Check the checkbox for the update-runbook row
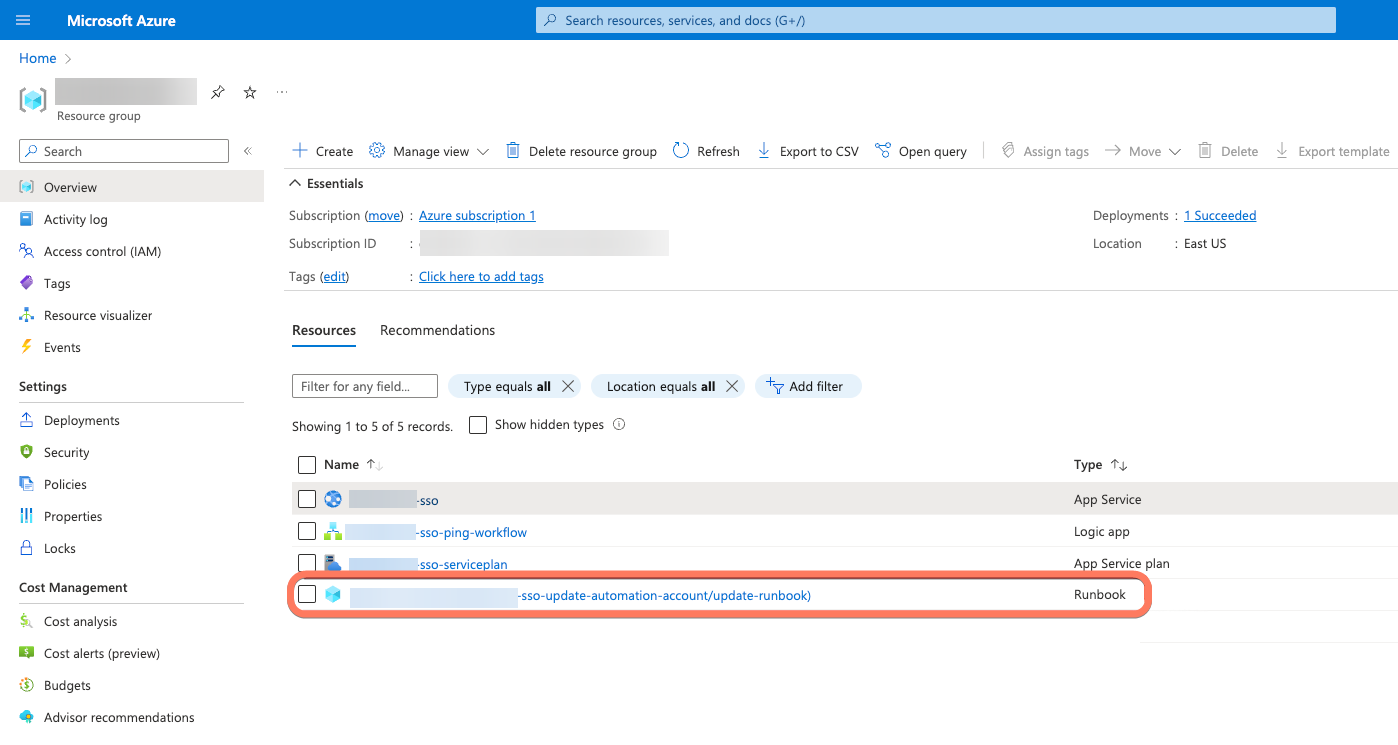The image size is (1398, 745). coord(307,594)
